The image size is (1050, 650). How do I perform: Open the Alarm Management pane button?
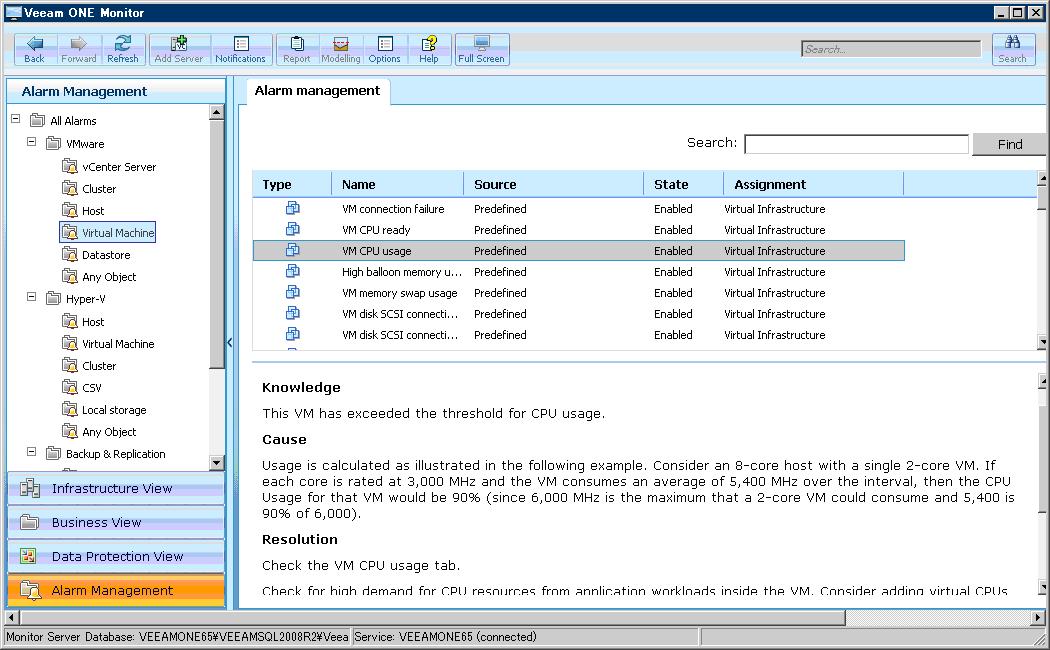pos(116,590)
